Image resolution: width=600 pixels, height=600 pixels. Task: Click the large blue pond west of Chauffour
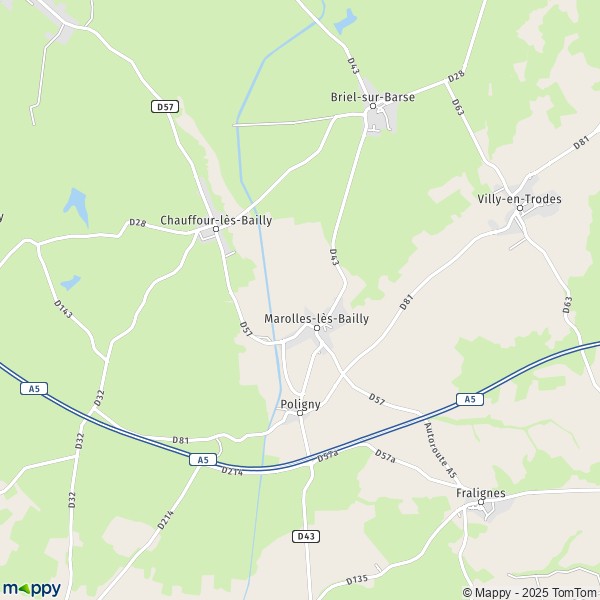point(77,207)
